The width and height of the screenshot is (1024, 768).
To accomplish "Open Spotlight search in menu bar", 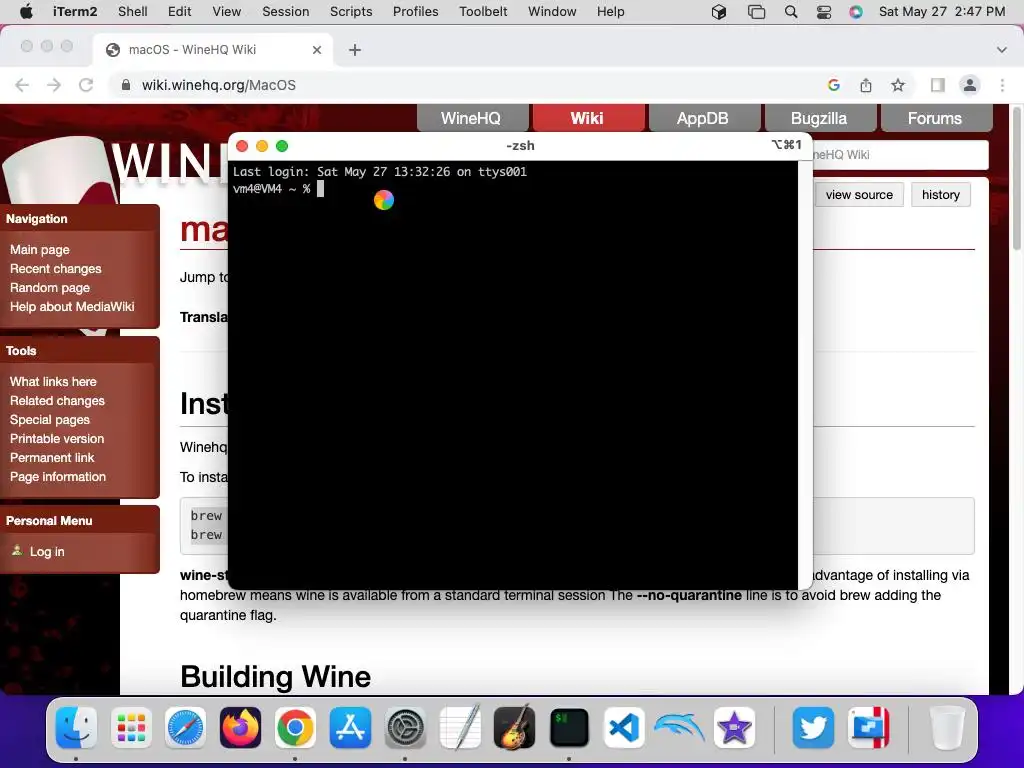I will click(791, 12).
